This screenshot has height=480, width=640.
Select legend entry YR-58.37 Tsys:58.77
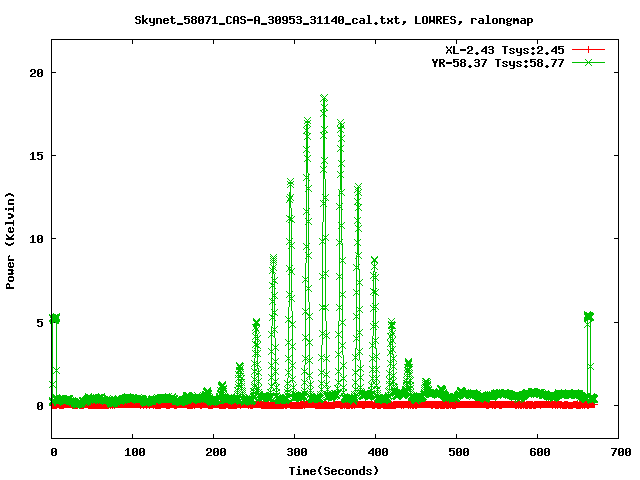coord(498,63)
